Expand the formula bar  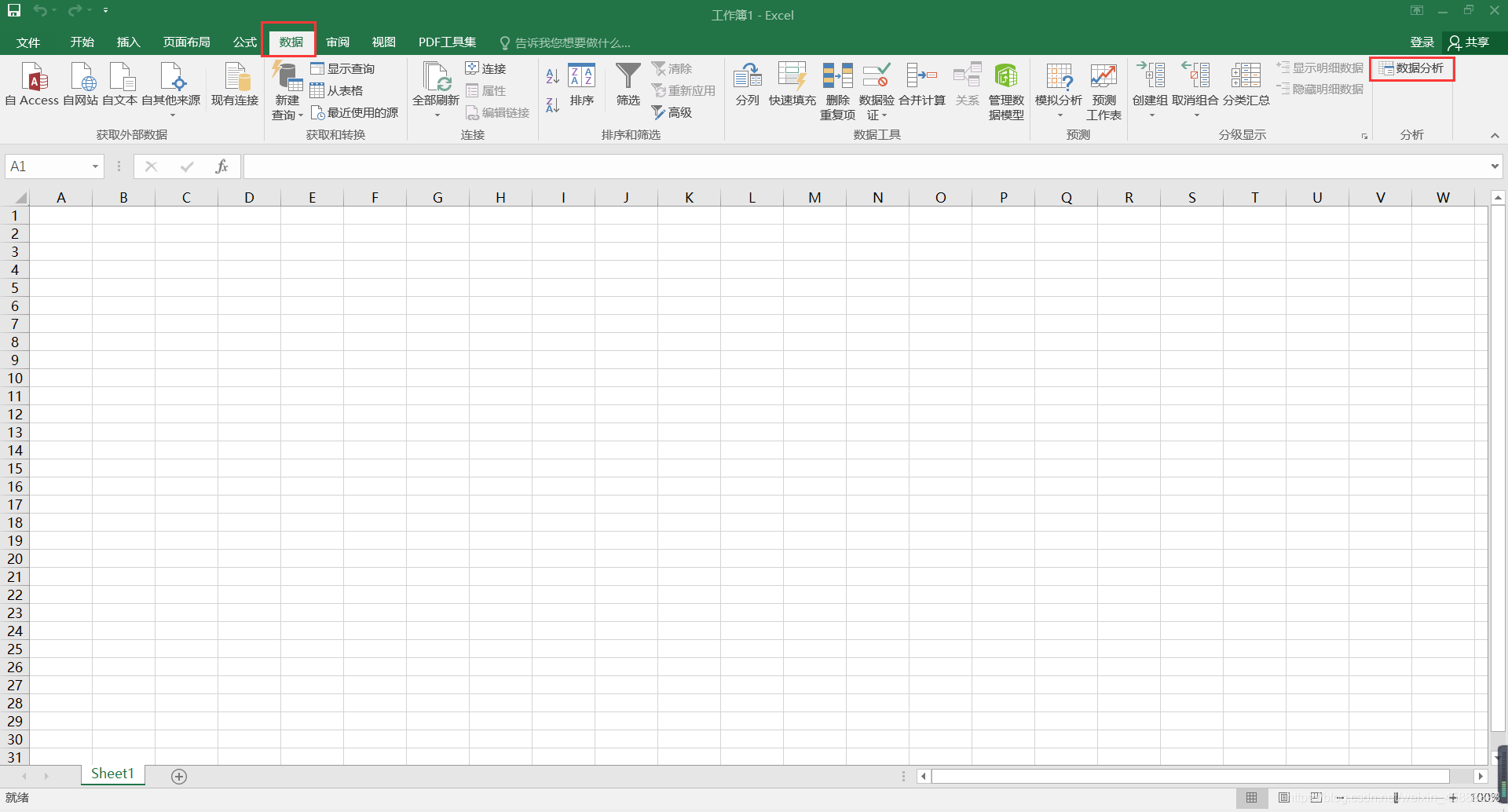(x=1494, y=166)
